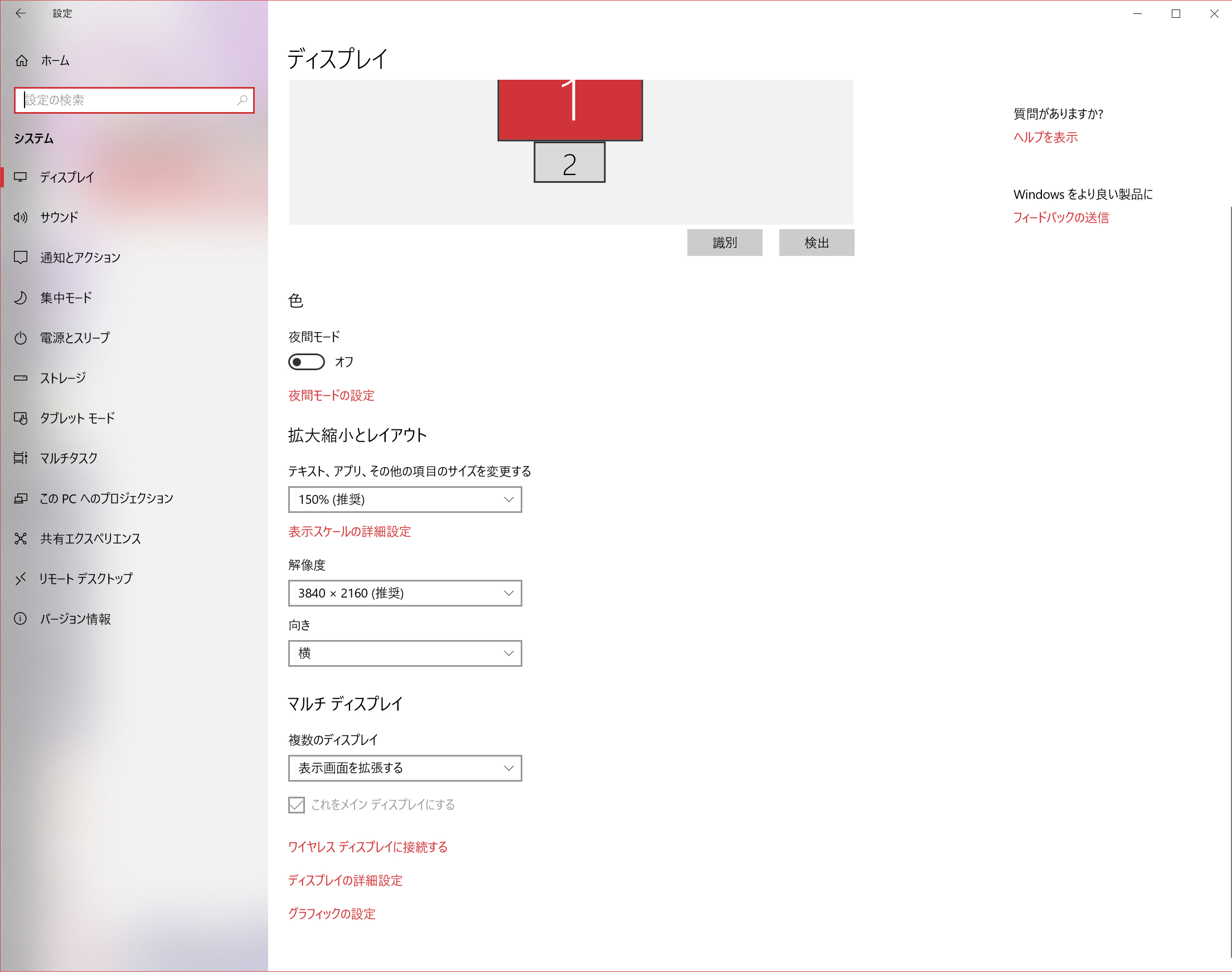Image resolution: width=1232 pixels, height=974 pixels.
Task: Click the バージョン情報 info icon
Action: click(x=21, y=619)
